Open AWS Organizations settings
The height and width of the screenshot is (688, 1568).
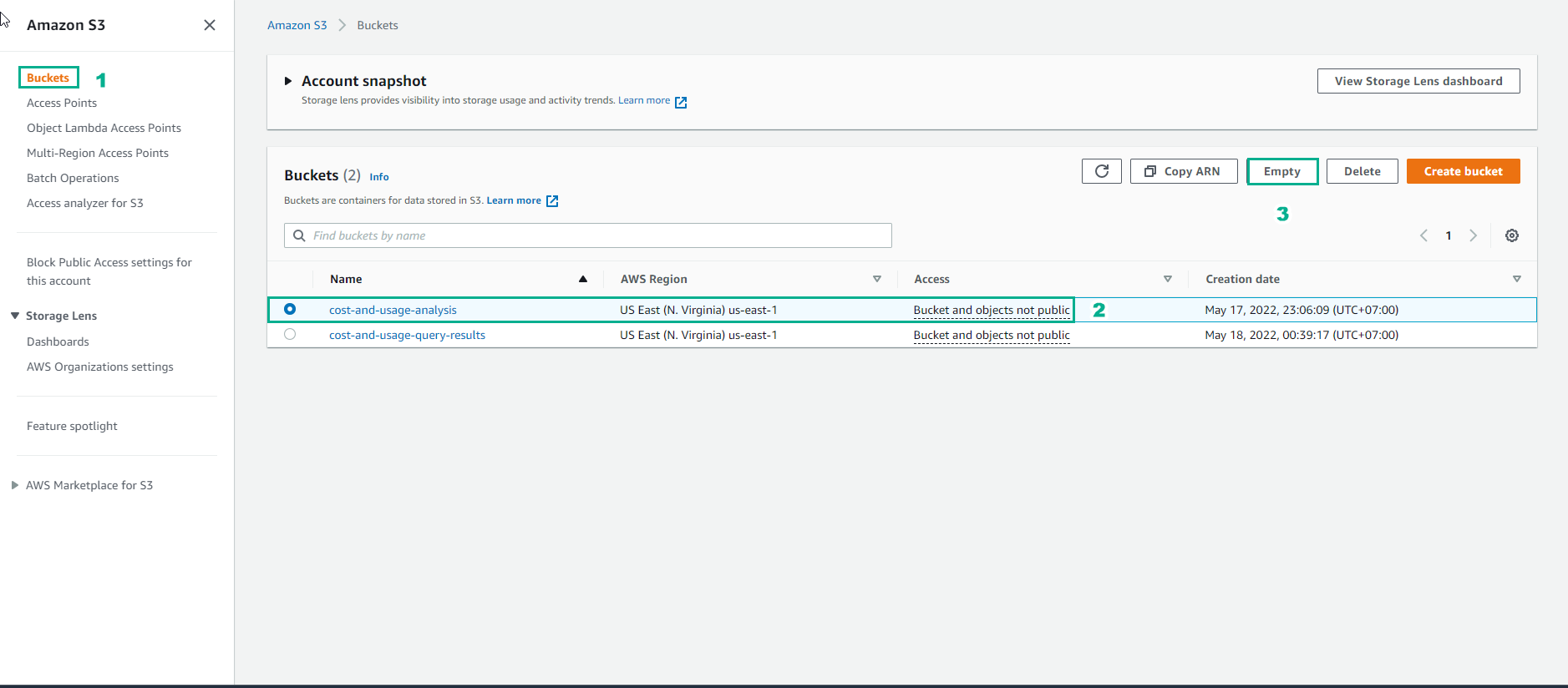[100, 367]
